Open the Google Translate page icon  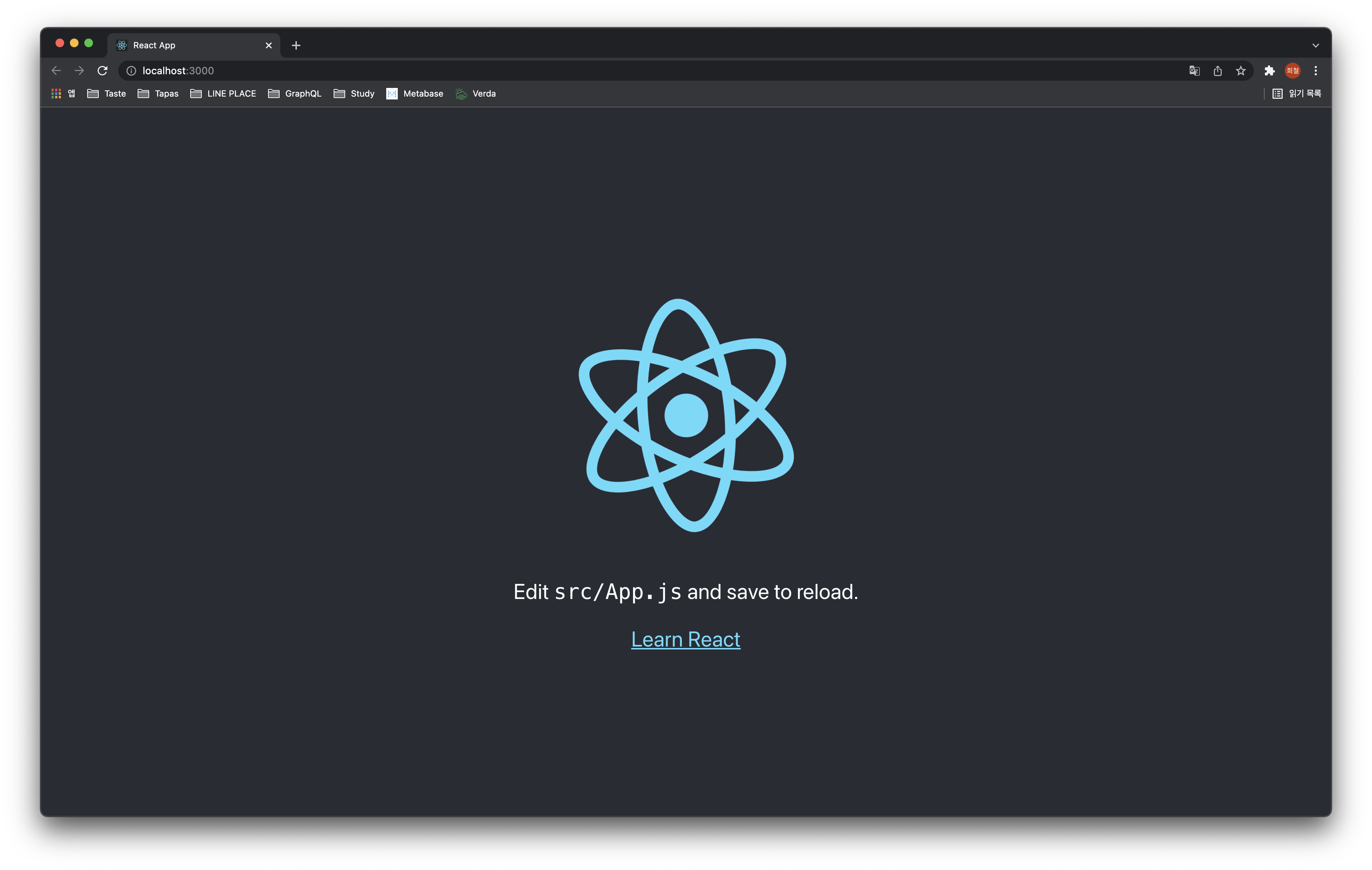1194,71
